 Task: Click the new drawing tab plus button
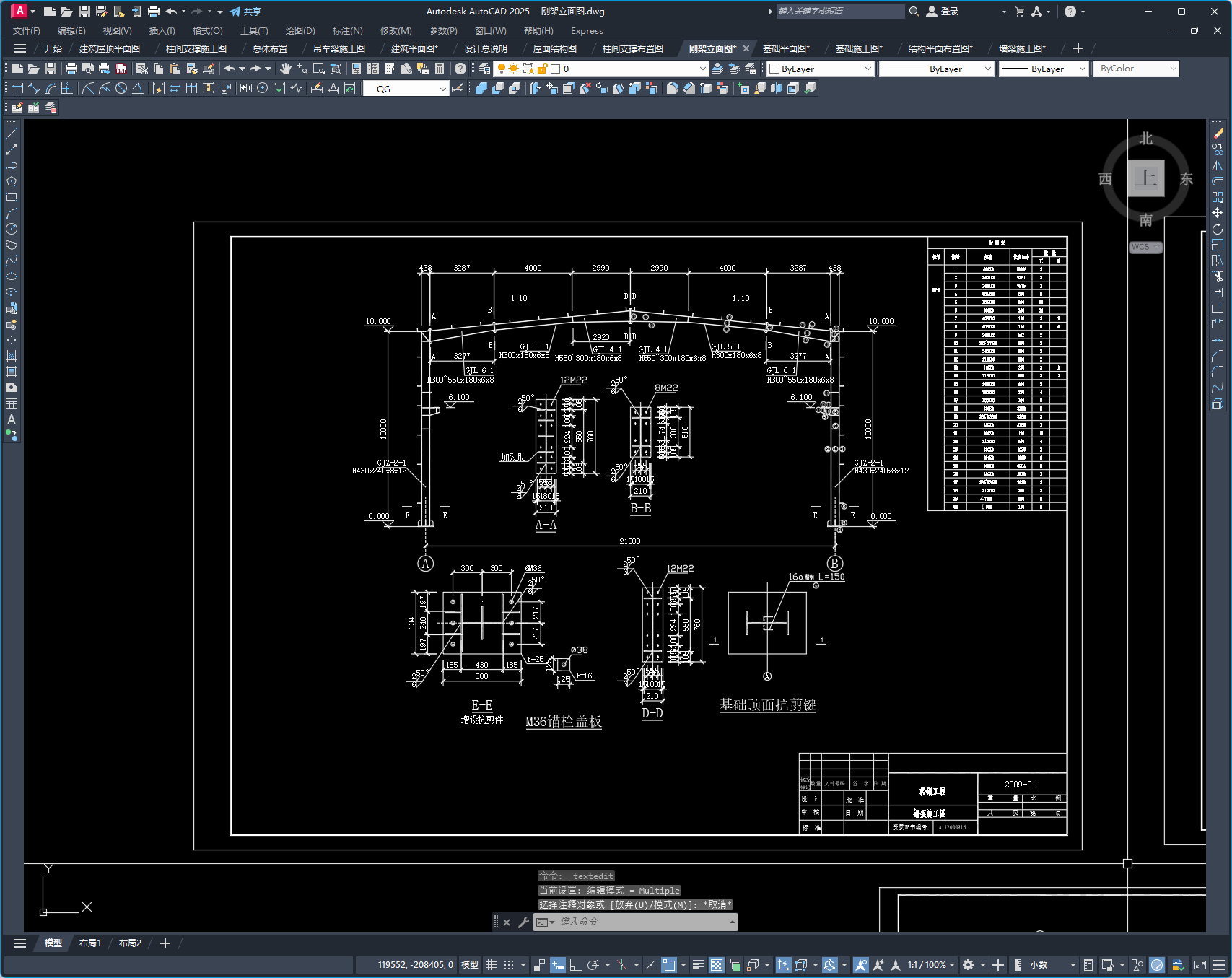[x=1078, y=48]
